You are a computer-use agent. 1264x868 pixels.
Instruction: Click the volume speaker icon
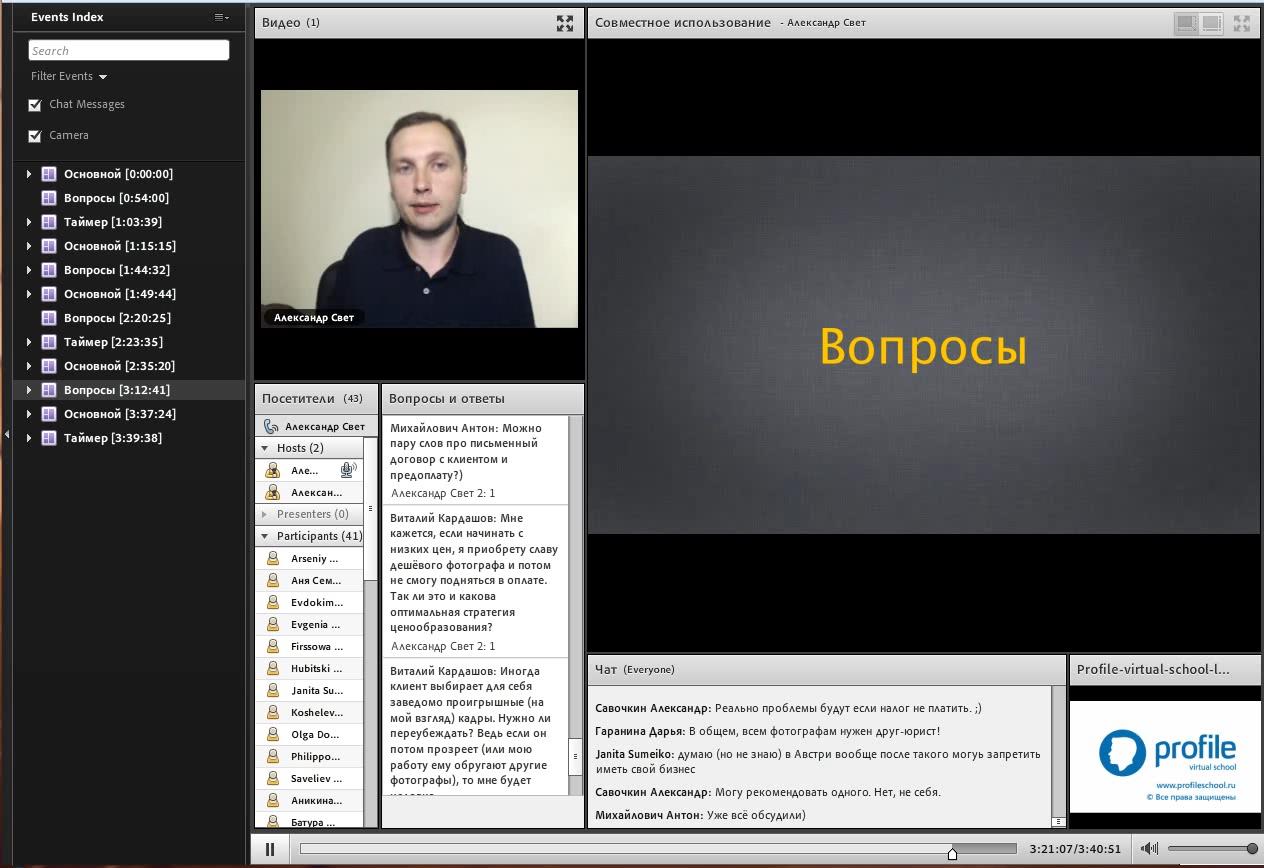click(1150, 850)
